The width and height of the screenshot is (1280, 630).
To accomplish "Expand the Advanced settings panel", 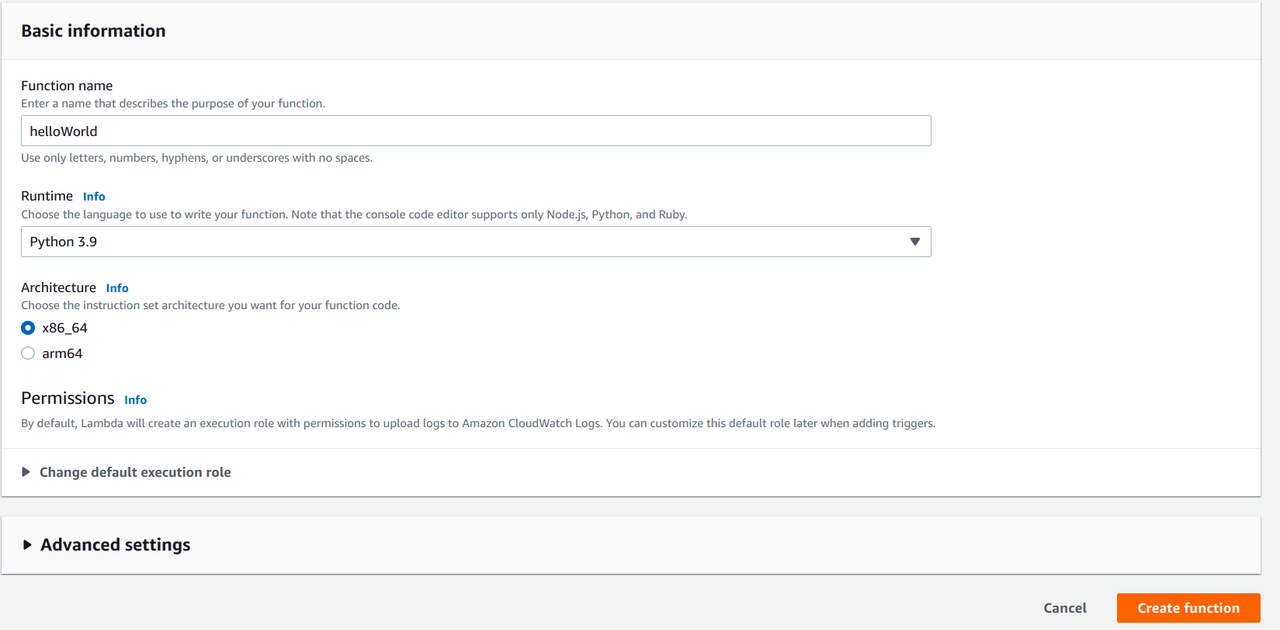I will point(115,545).
